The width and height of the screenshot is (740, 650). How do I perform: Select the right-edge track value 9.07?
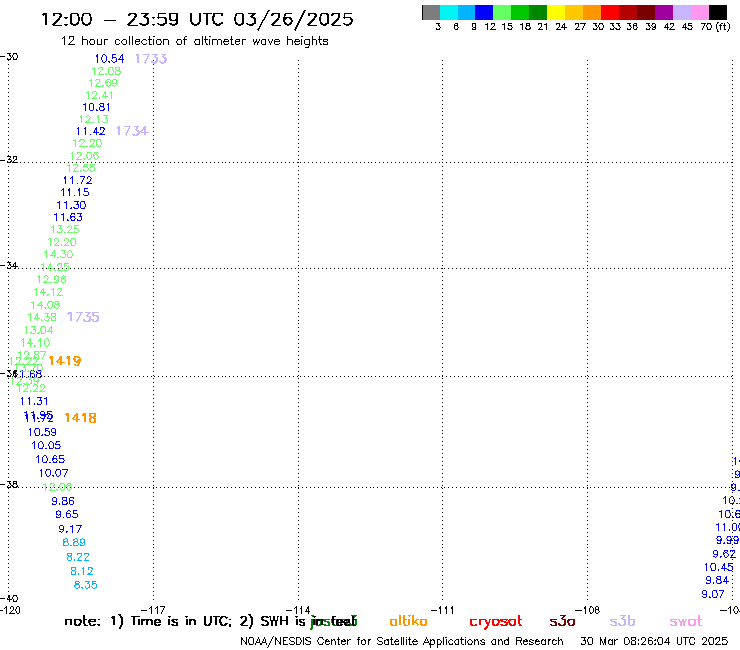713,594
